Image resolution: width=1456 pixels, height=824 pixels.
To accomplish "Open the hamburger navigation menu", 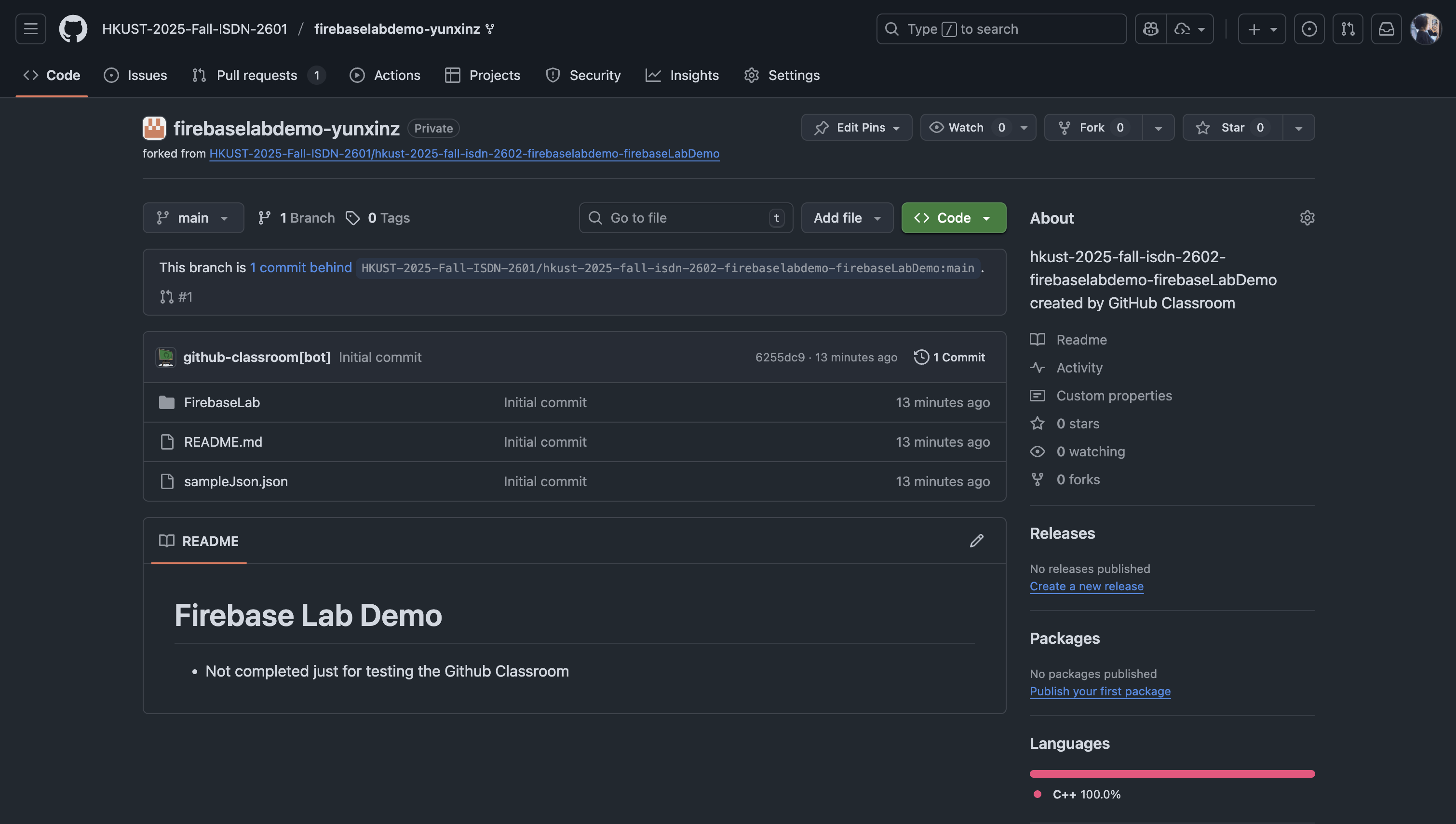I will coord(30,29).
